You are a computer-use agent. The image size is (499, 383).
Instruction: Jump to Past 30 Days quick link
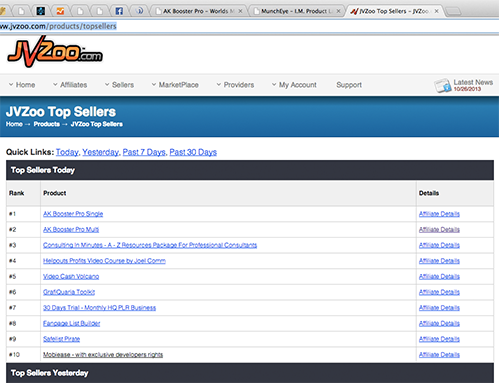pyautogui.click(x=193, y=152)
